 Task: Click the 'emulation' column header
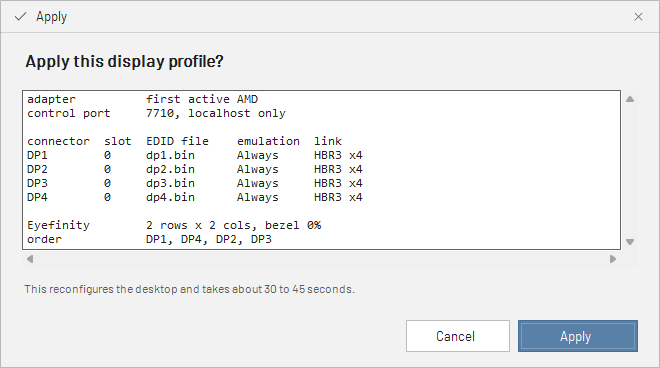click(268, 141)
